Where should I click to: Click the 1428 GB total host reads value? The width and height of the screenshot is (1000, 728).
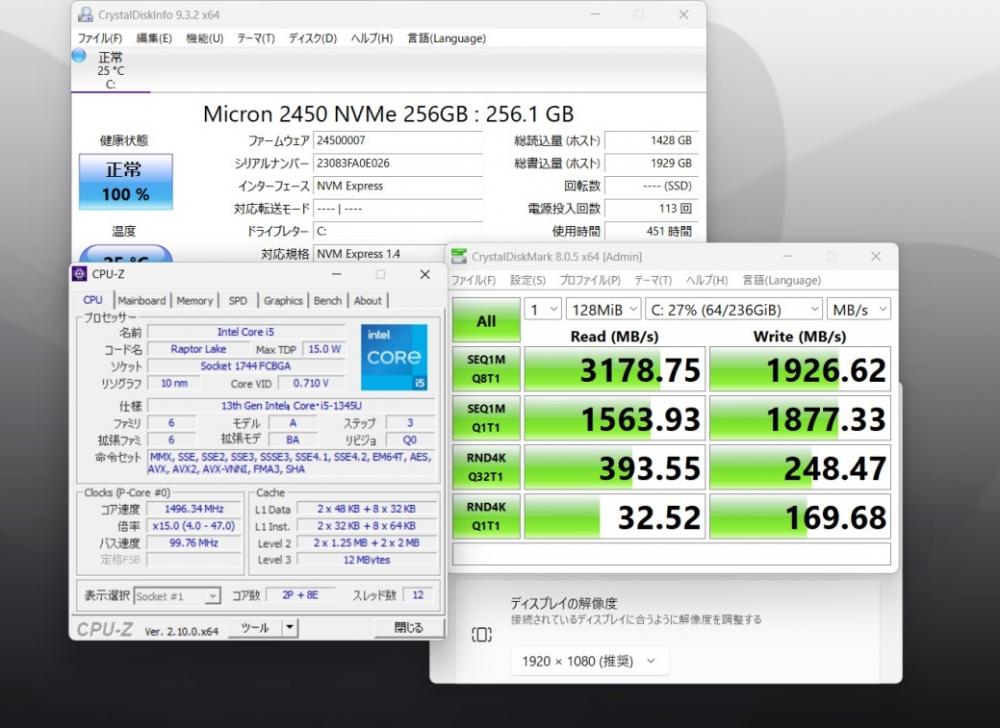click(651, 141)
